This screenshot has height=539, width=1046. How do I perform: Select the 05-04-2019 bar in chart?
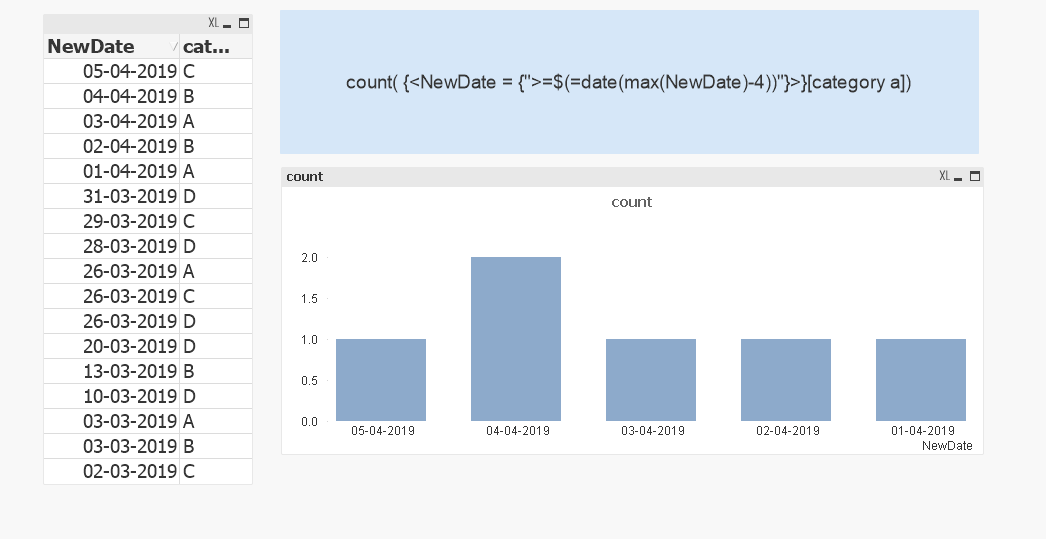click(381, 380)
